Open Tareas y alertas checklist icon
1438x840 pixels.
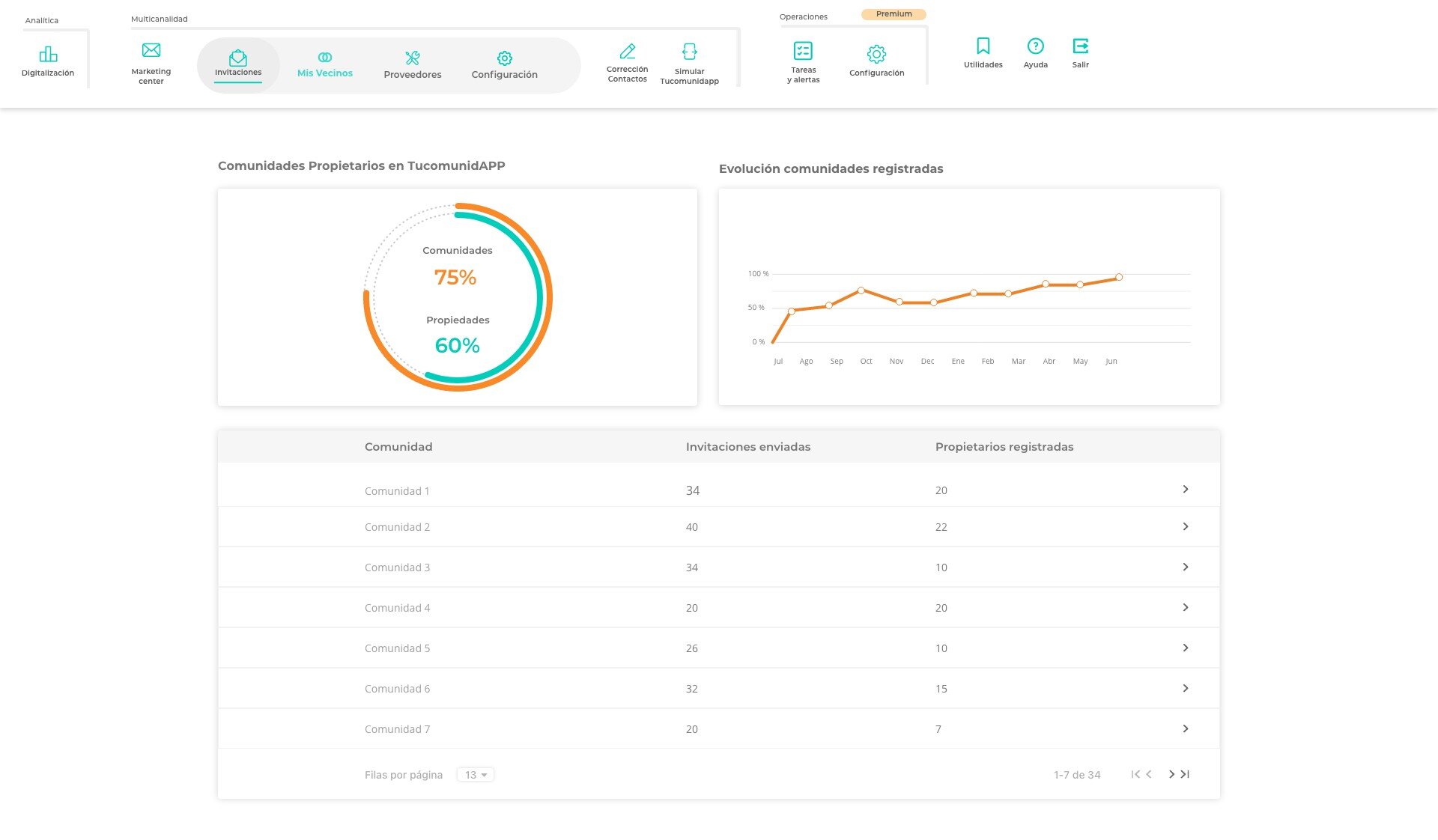(x=803, y=51)
